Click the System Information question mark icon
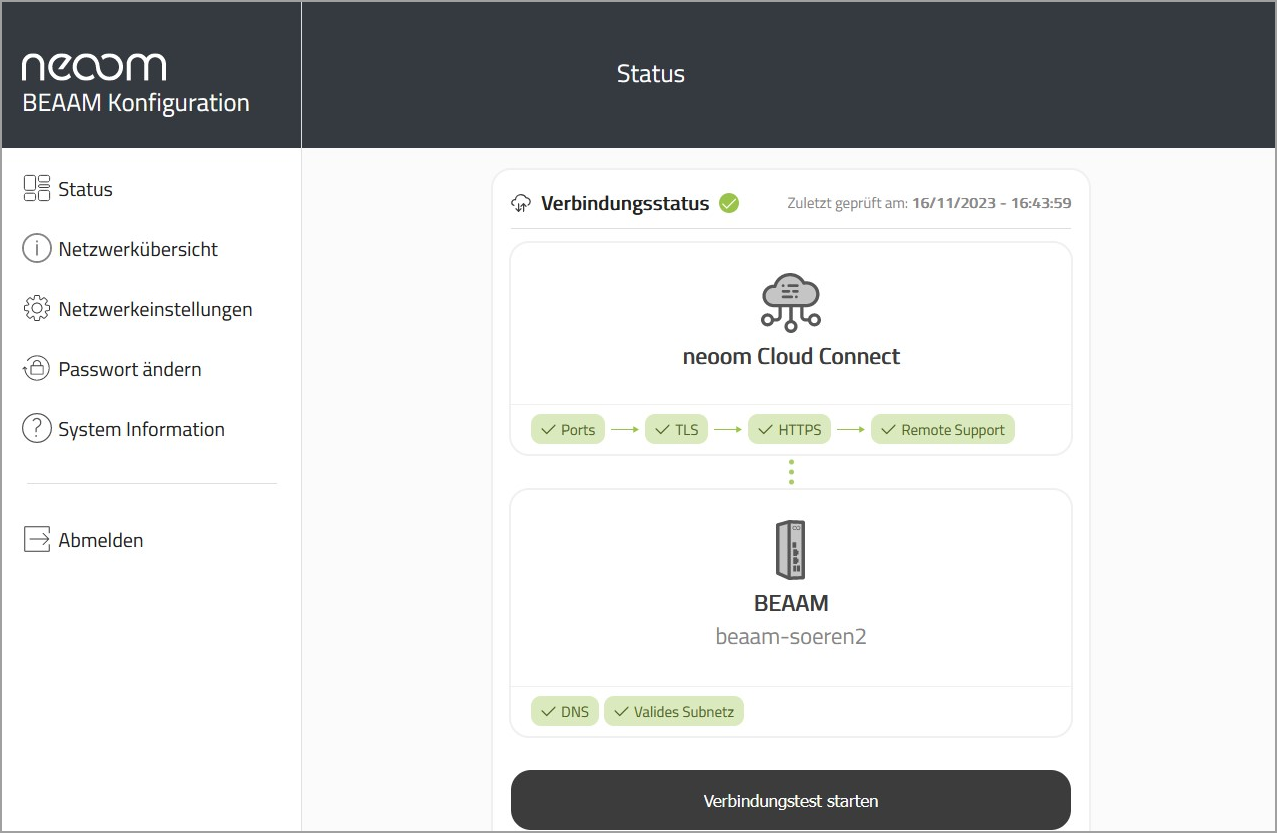Image resolution: width=1277 pixels, height=833 pixels. point(37,429)
